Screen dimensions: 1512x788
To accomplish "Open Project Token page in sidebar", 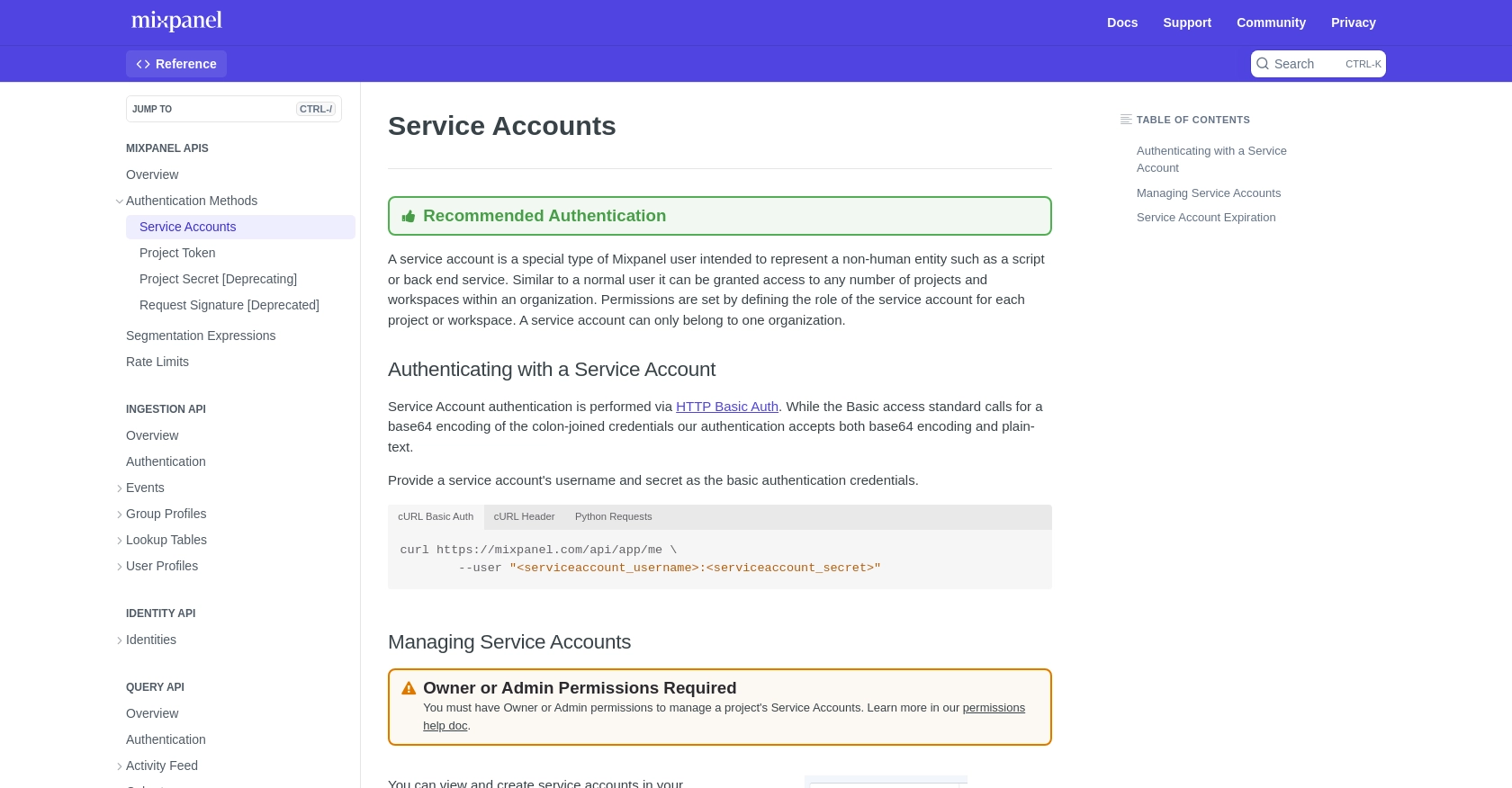I will [x=177, y=253].
